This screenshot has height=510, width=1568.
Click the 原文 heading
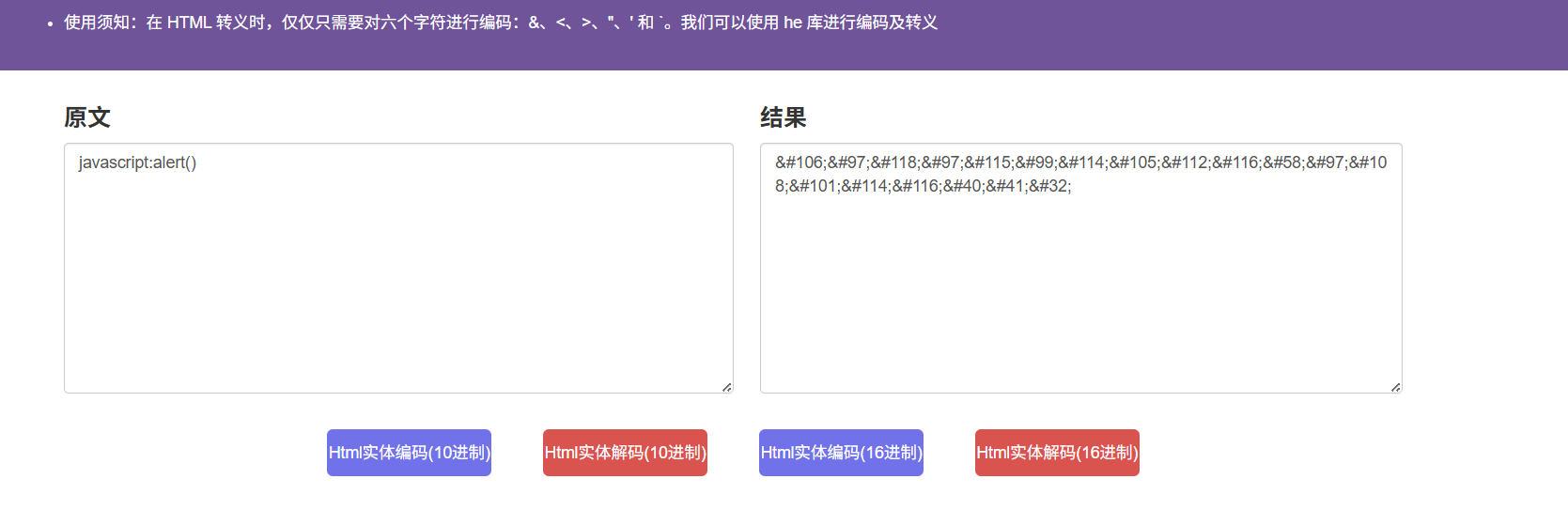click(87, 117)
